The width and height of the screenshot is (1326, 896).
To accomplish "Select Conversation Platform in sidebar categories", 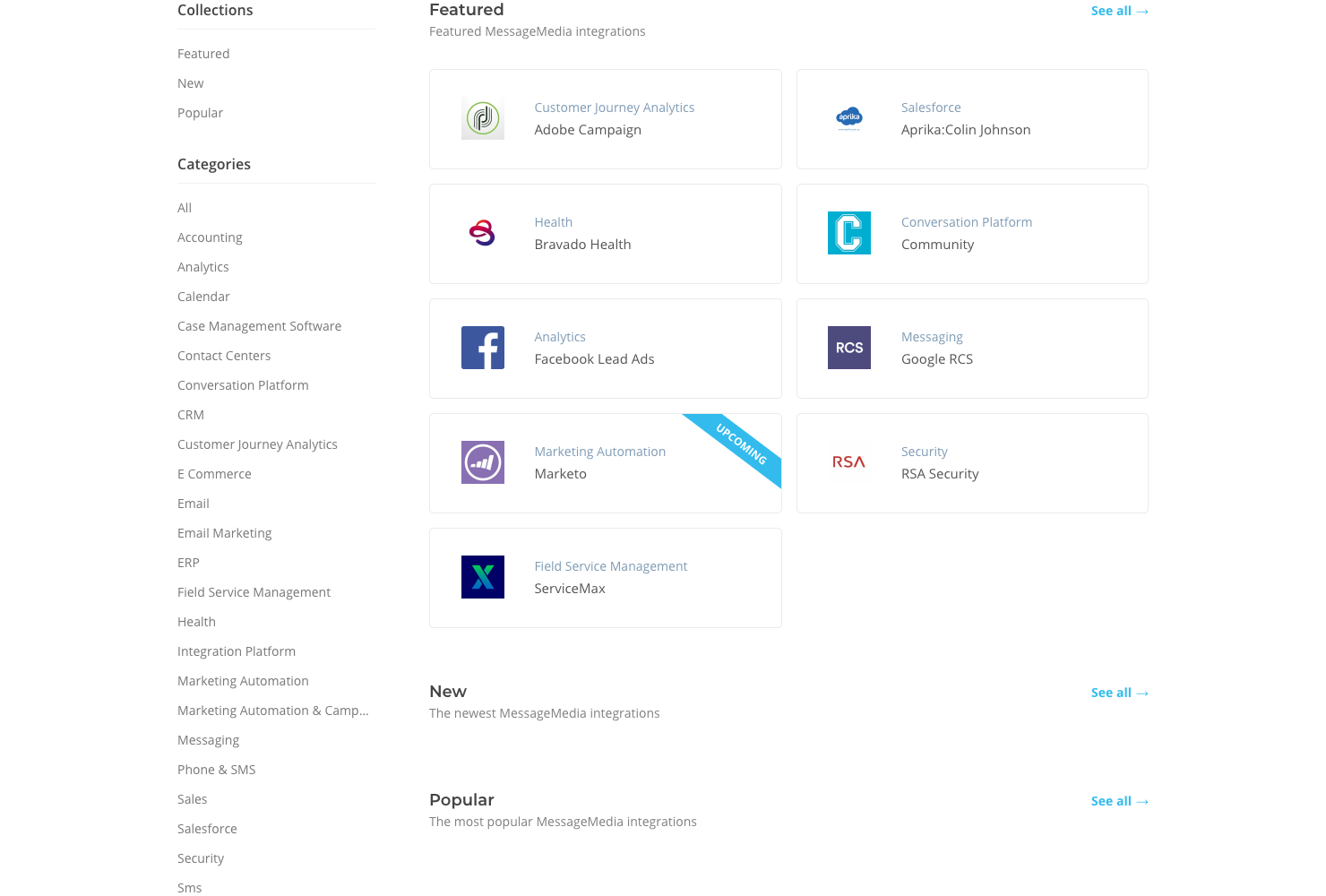I will 243,385.
